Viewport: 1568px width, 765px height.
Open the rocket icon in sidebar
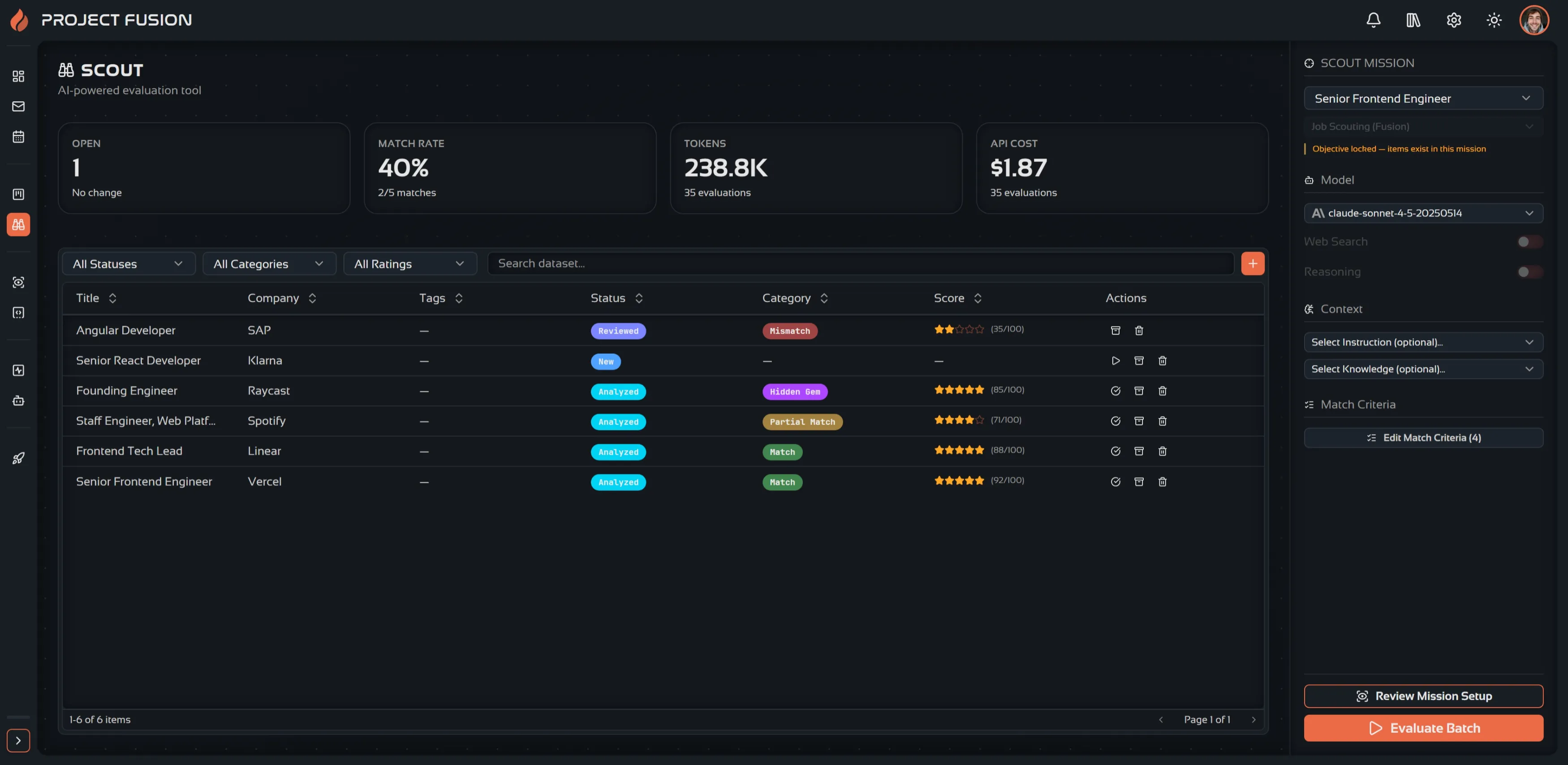[18, 458]
